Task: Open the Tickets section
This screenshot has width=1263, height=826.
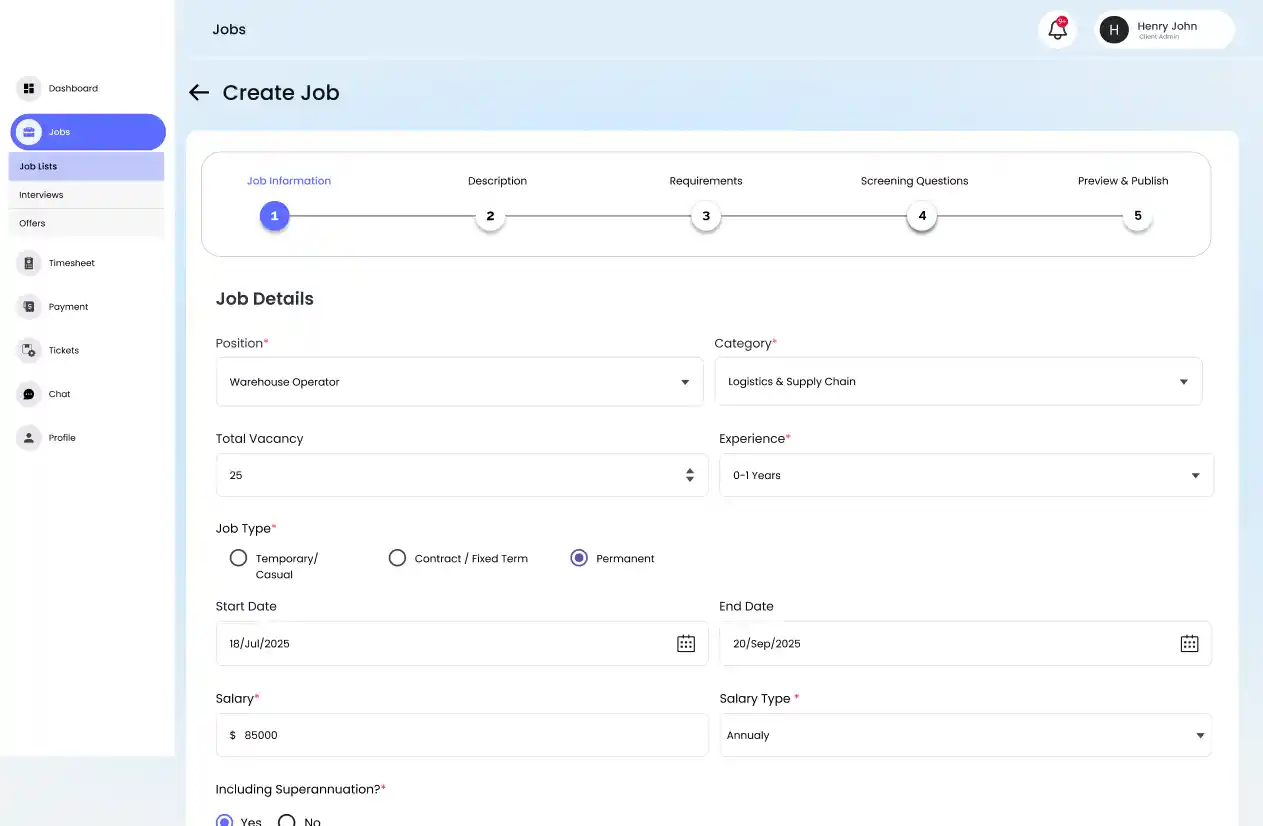Action: tap(63, 350)
